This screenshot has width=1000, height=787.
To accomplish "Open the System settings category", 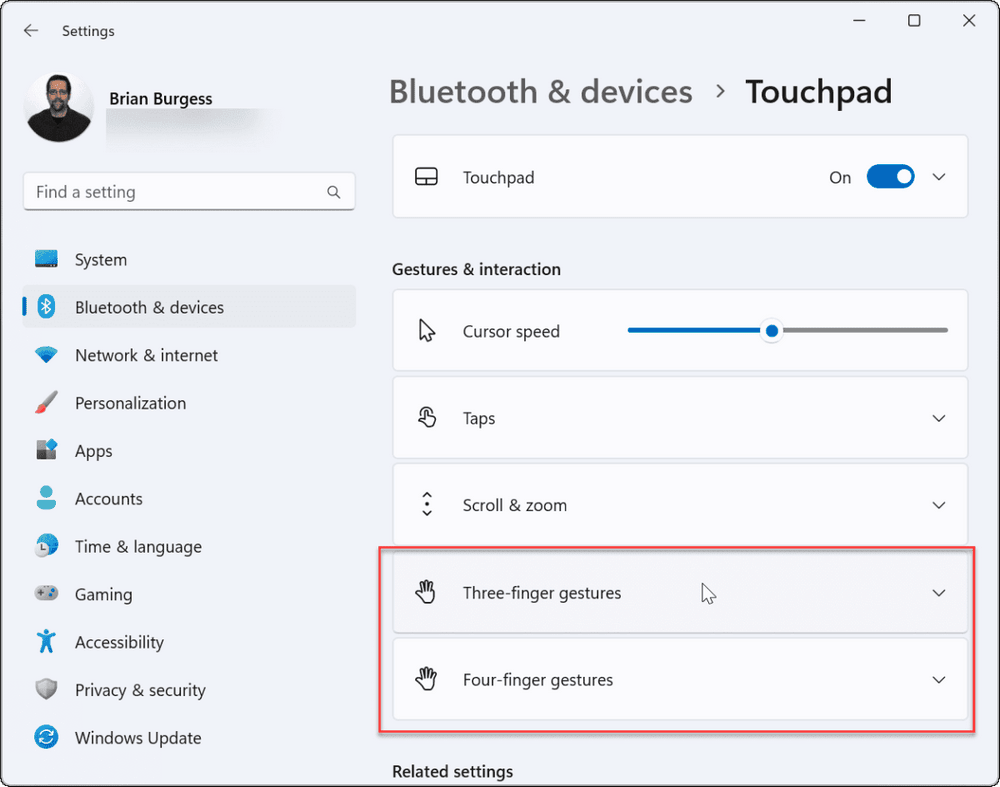I will (x=101, y=260).
